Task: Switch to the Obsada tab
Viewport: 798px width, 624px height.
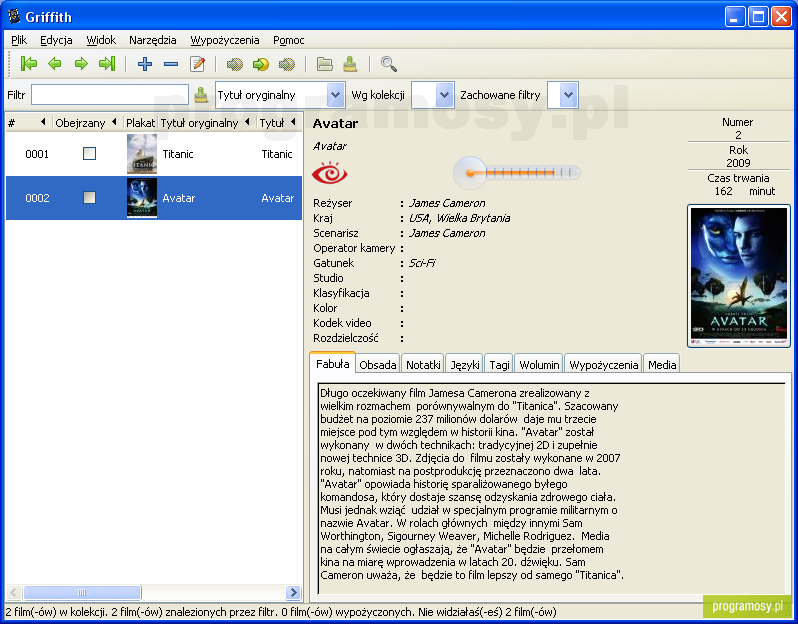Action: (378, 365)
